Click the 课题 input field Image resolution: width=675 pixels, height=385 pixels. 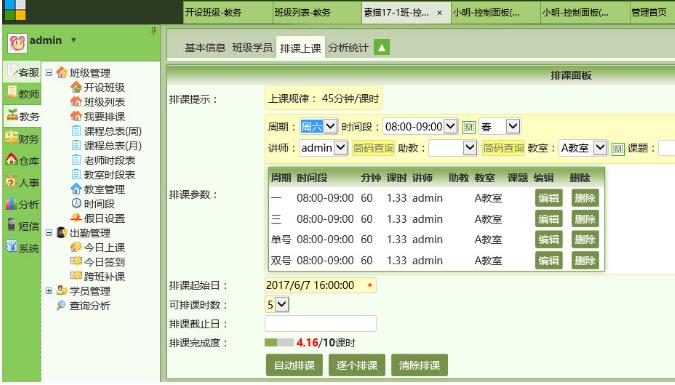point(667,148)
